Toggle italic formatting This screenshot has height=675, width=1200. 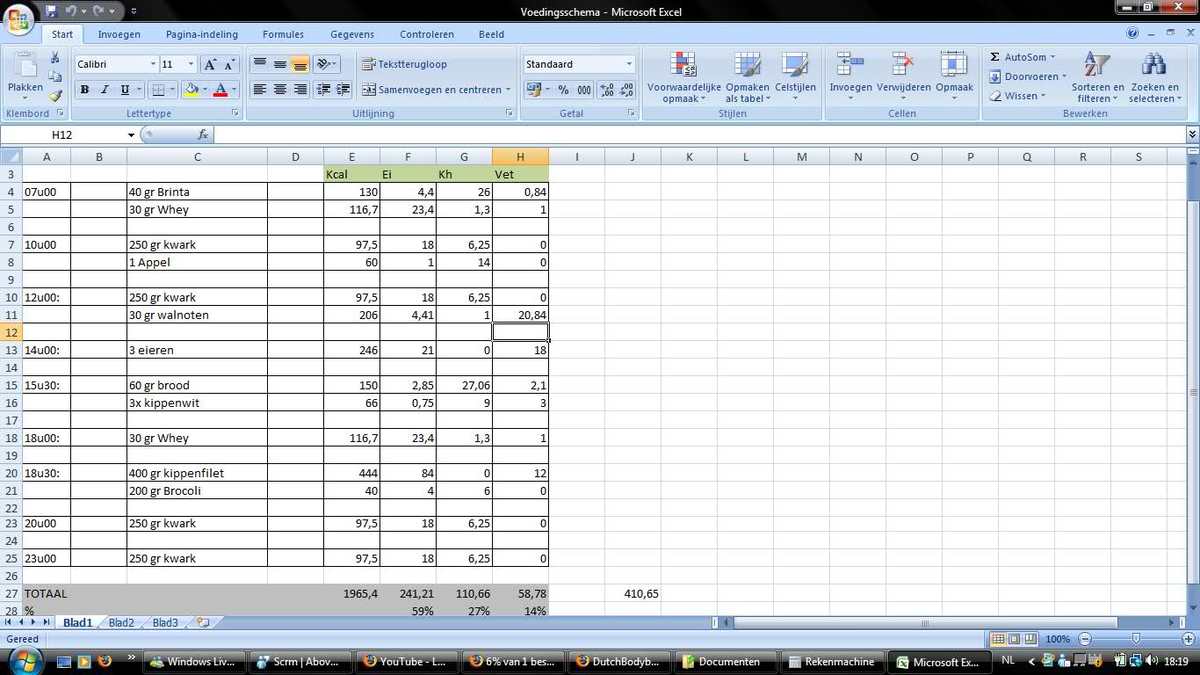pos(104,90)
